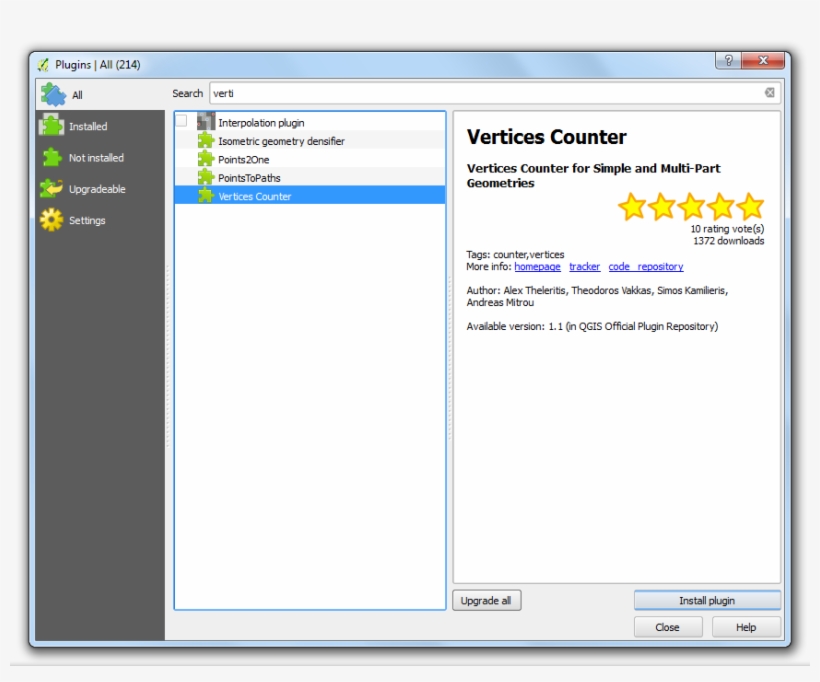820x682 pixels.
Task: Click the Points2One puzzle icon
Action: pyautogui.click(x=206, y=159)
